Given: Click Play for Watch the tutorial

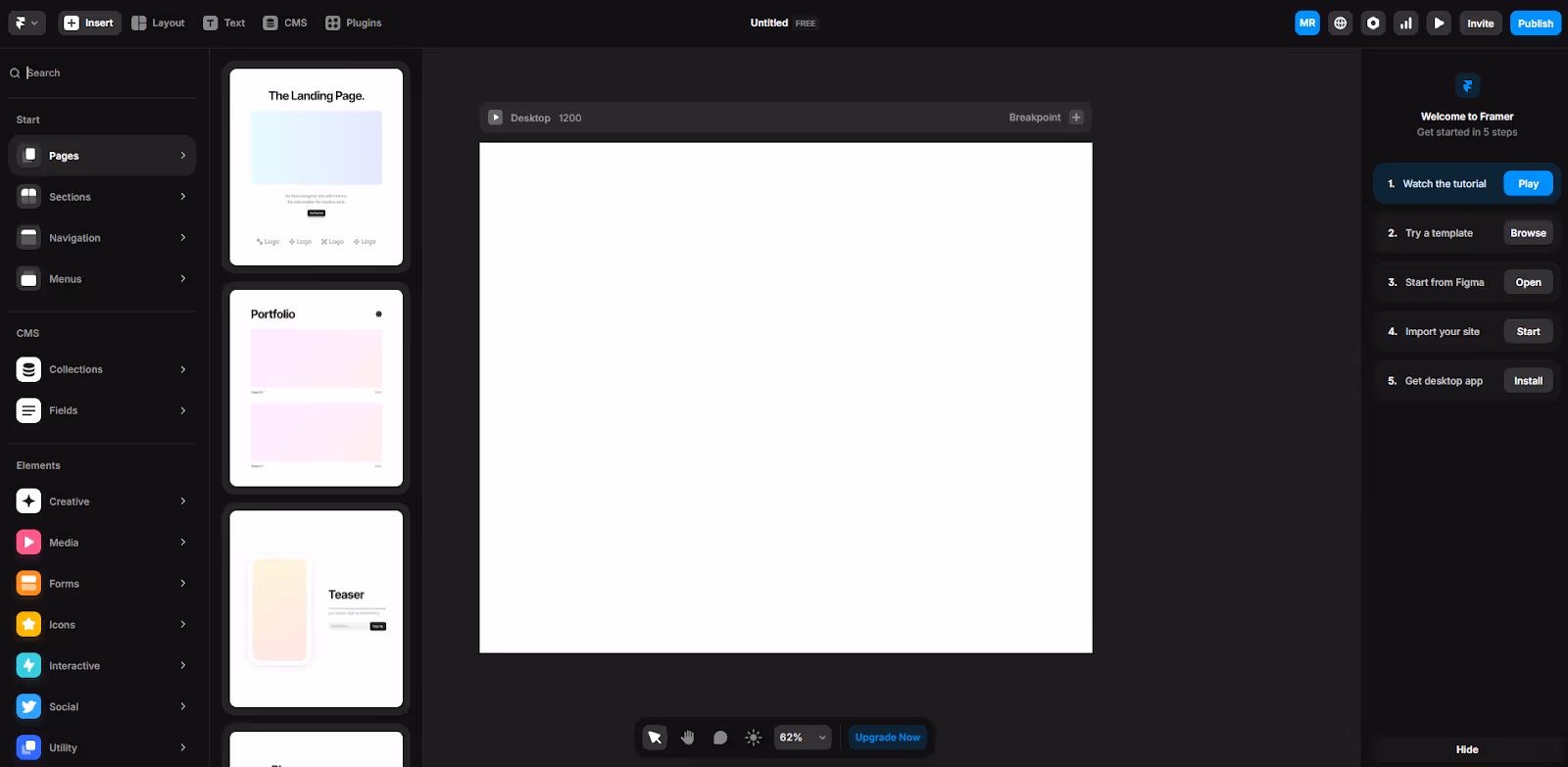Looking at the screenshot, I should 1528,183.
